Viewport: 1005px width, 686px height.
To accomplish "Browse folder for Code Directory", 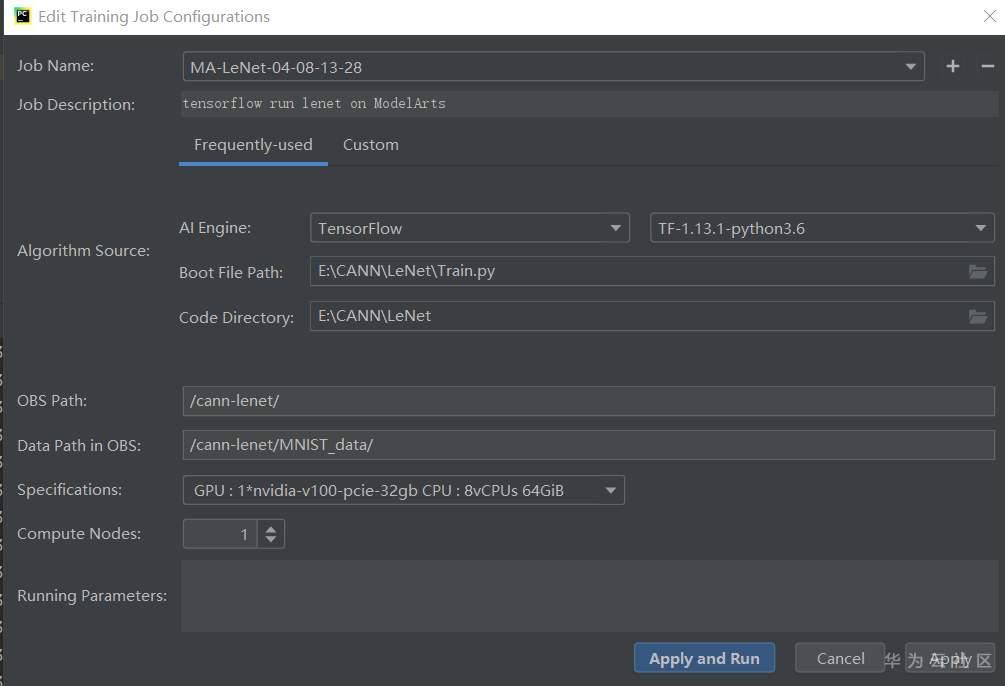I will [x=978, y=317].
